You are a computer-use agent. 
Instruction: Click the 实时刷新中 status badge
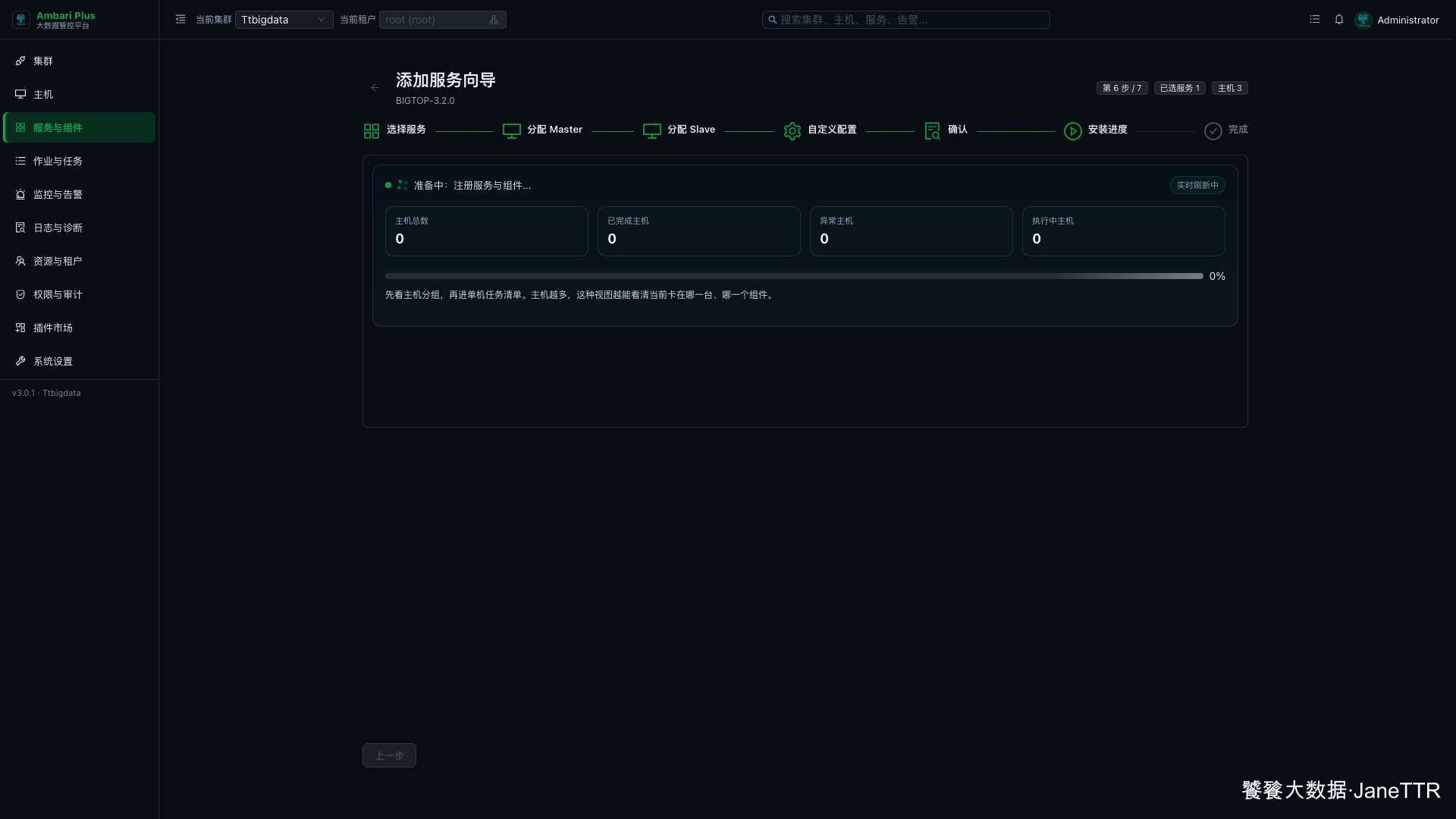pyautogui.click(x=1197, y=185)
